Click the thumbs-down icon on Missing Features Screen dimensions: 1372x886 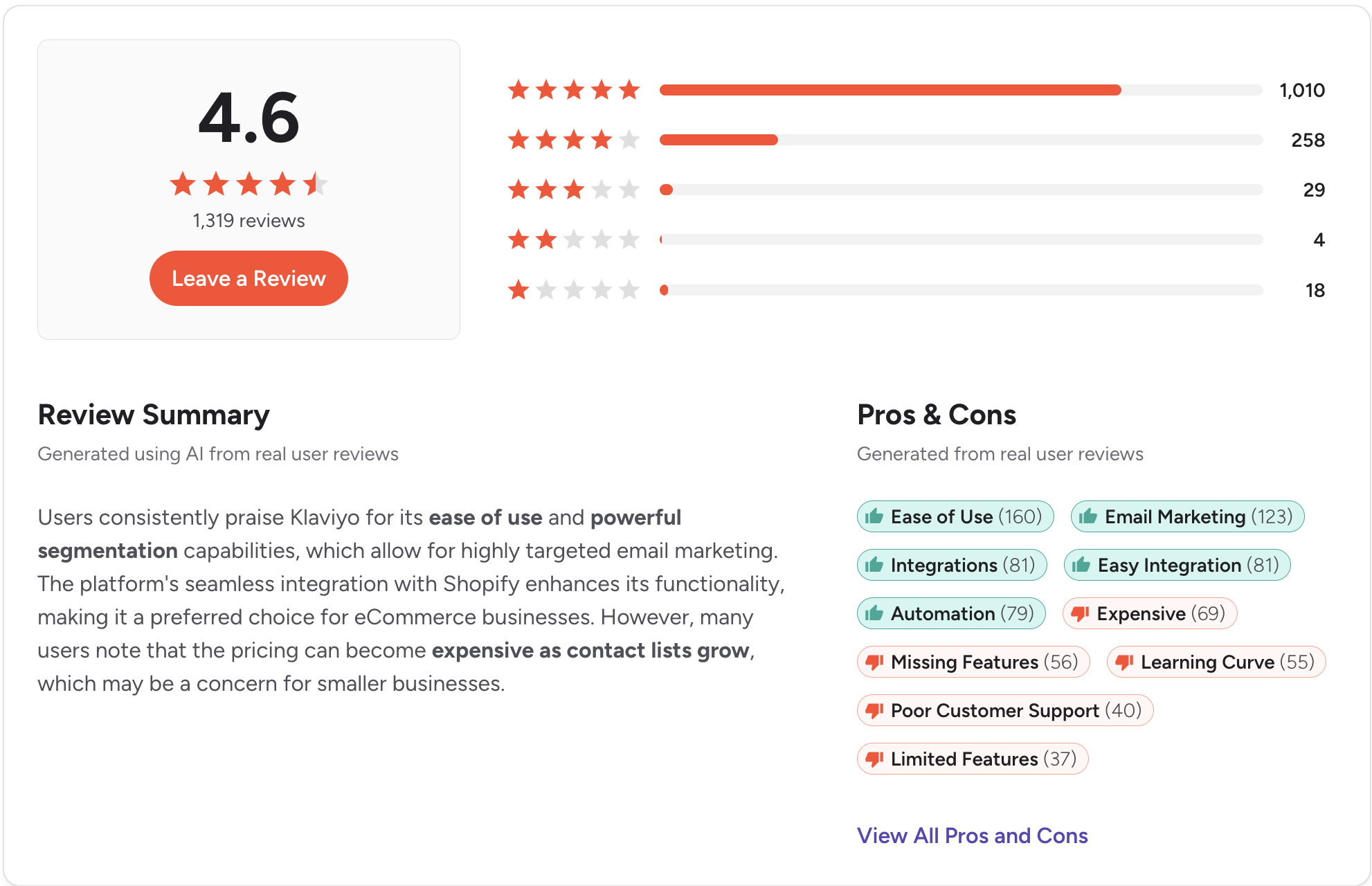874,662
